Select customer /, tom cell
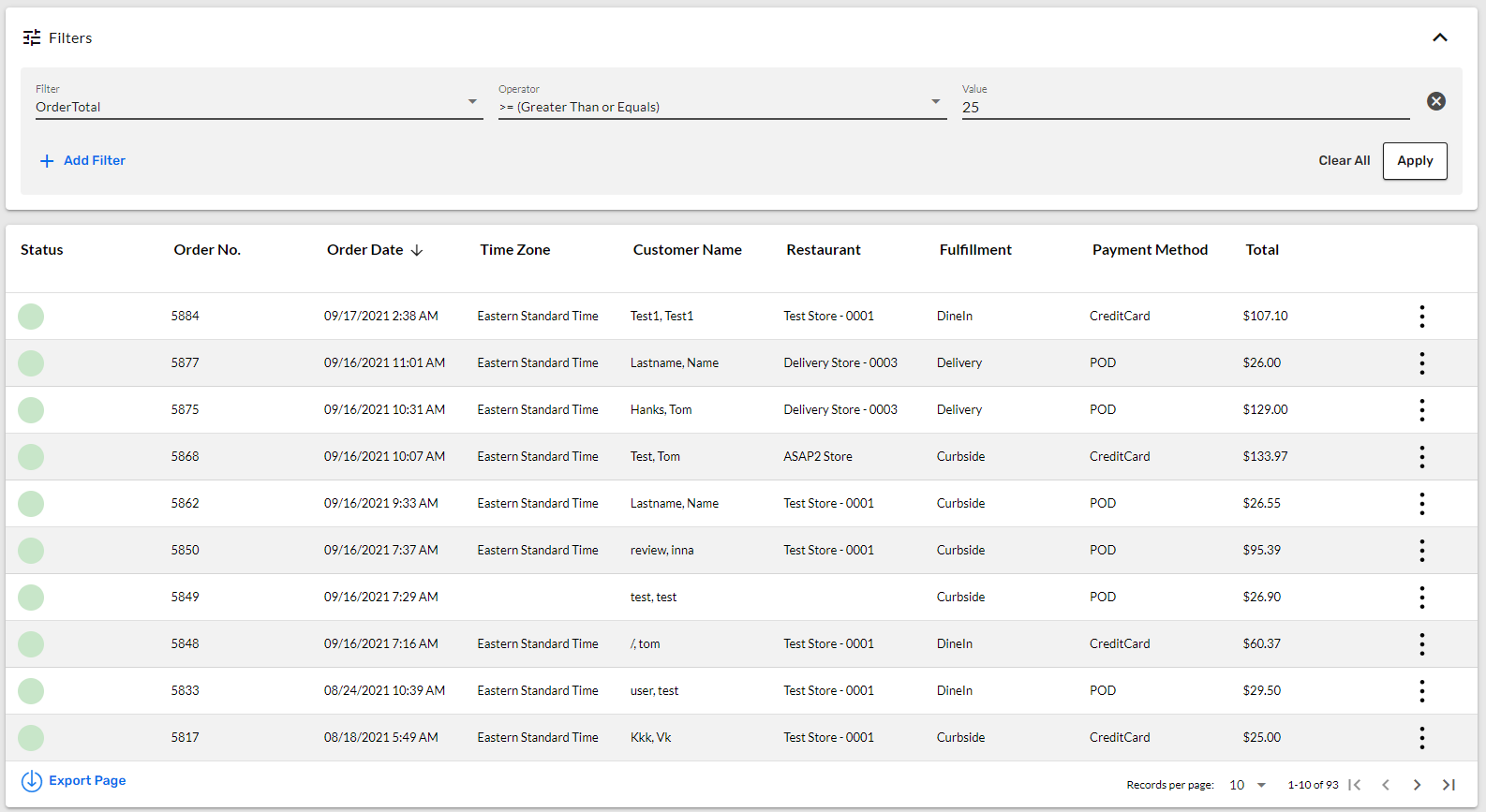This screenshot has width=1486, height=812. coord(646,643)
